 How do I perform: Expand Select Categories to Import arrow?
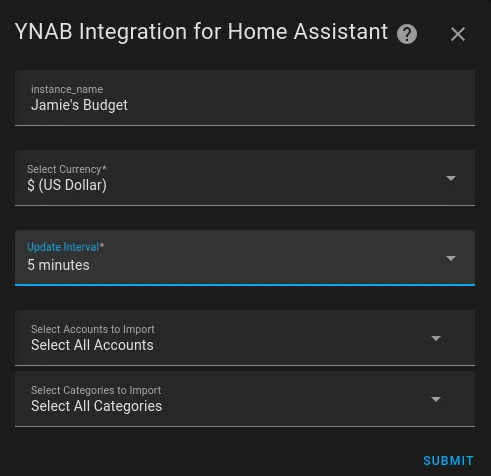tap(436, 399)
